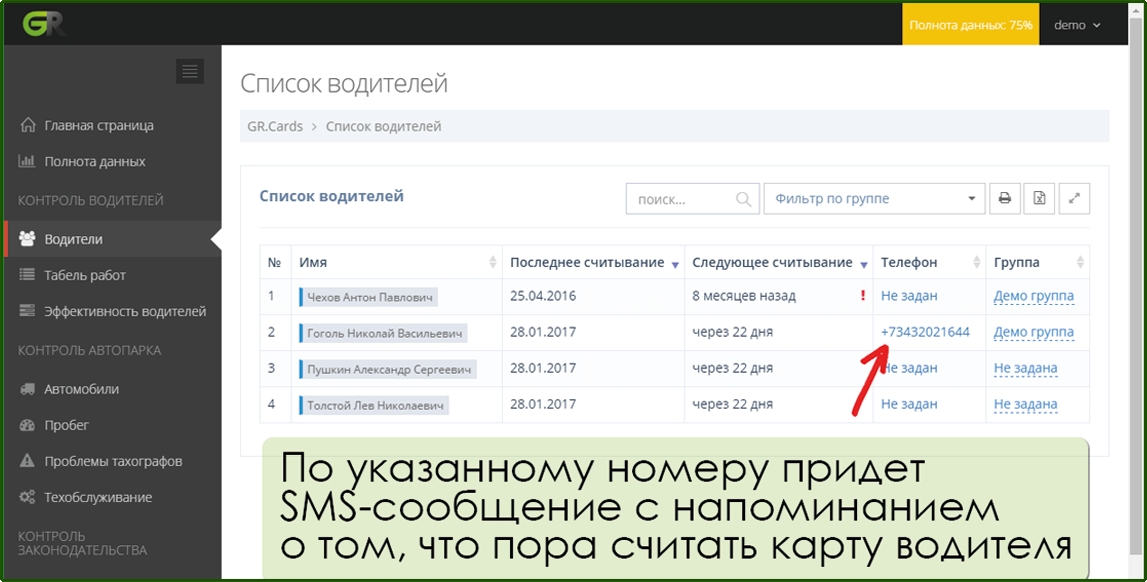Toggle the sidebar hamburger menu button
1147x582 pixels.
click(190, 71)
